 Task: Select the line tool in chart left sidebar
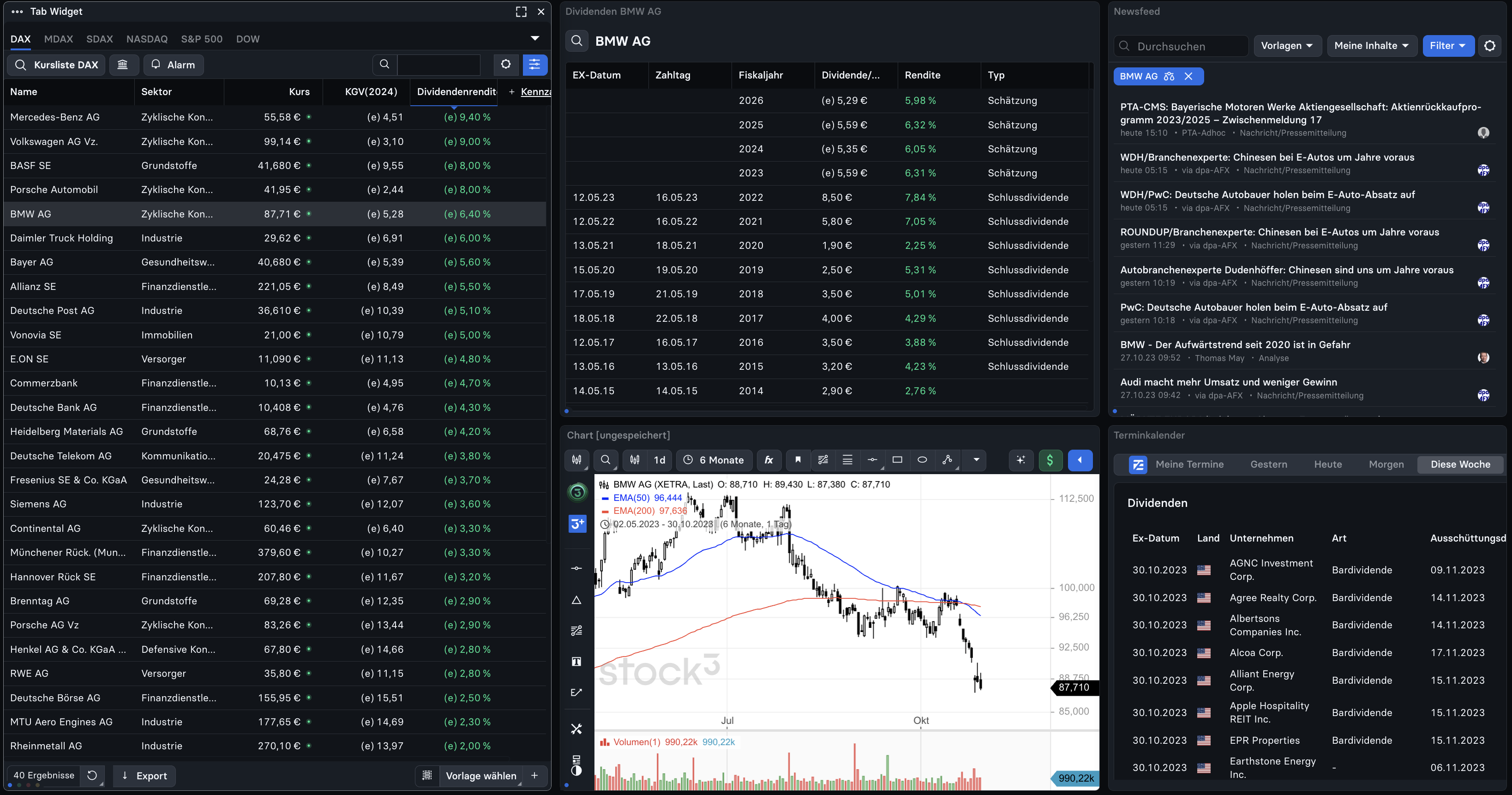(576, 568)
